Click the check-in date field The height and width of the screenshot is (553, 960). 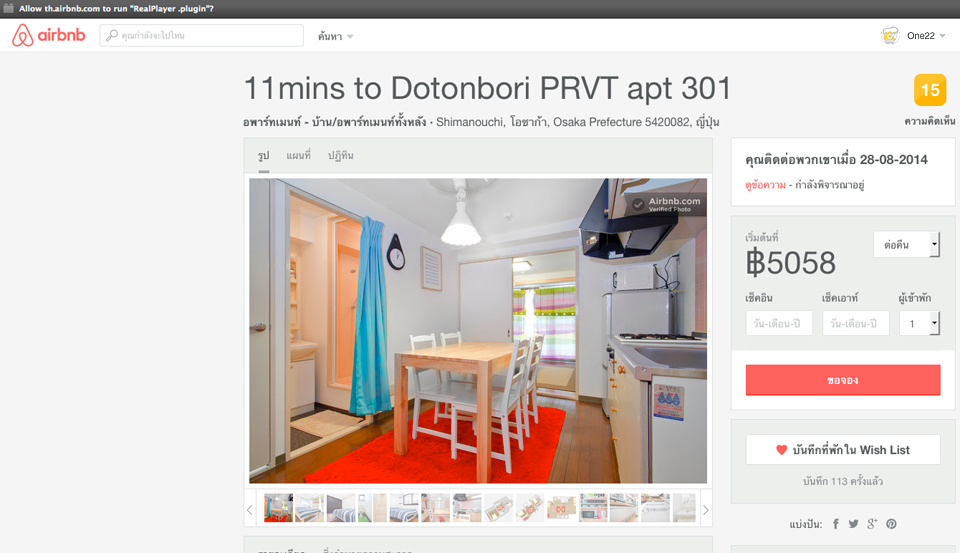tap(778, 323)
